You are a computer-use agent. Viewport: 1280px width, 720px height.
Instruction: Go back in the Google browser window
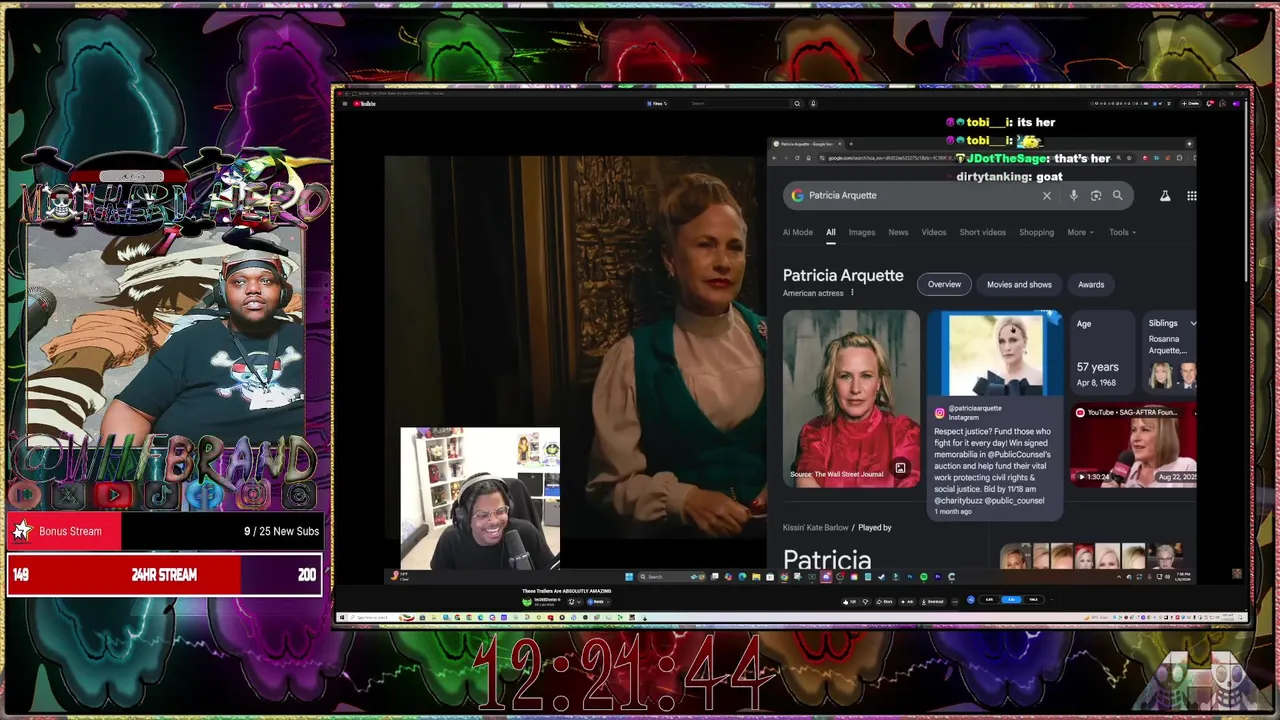tap(775, 158)
